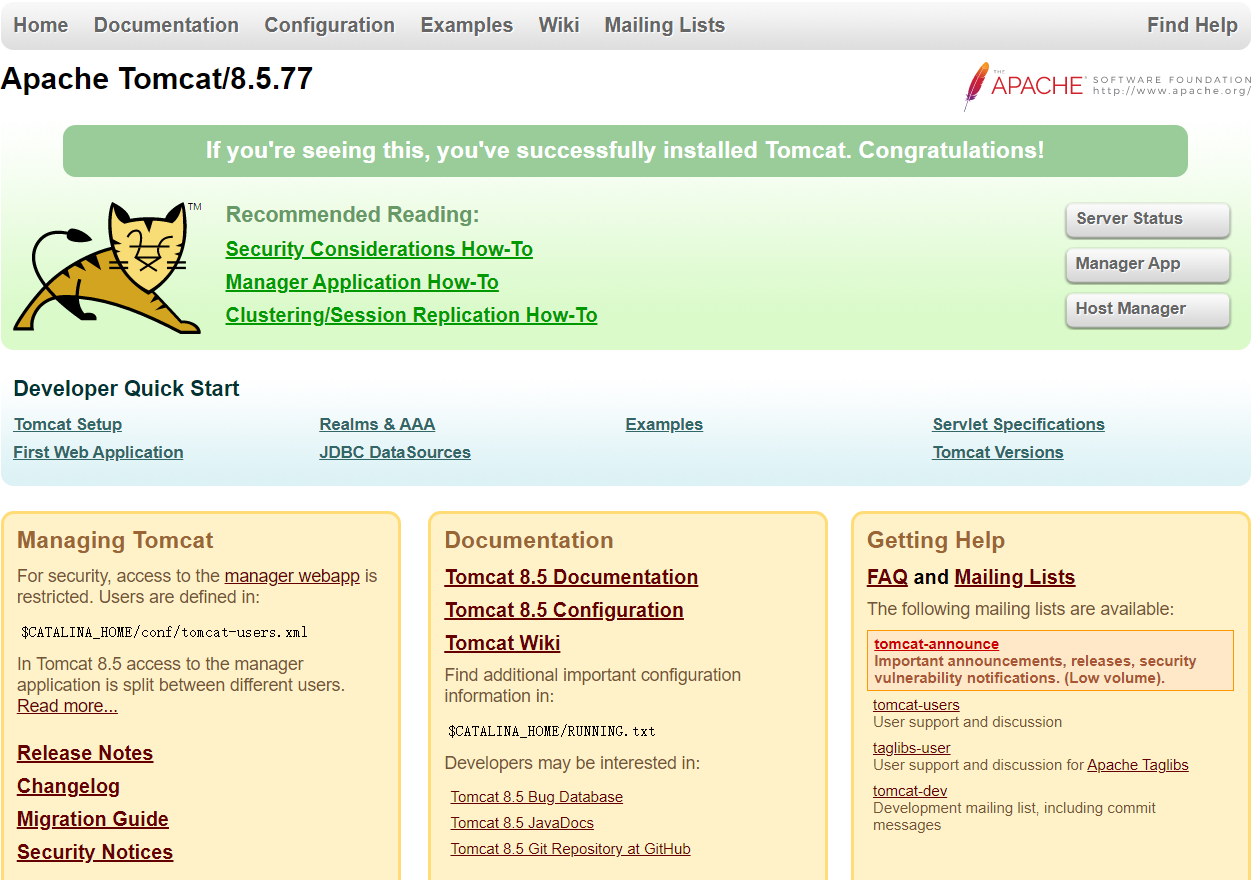Open the Security Notices link
Image resolution: width=1251 pixels, height=880 pixels.
[x=95, y=852]
